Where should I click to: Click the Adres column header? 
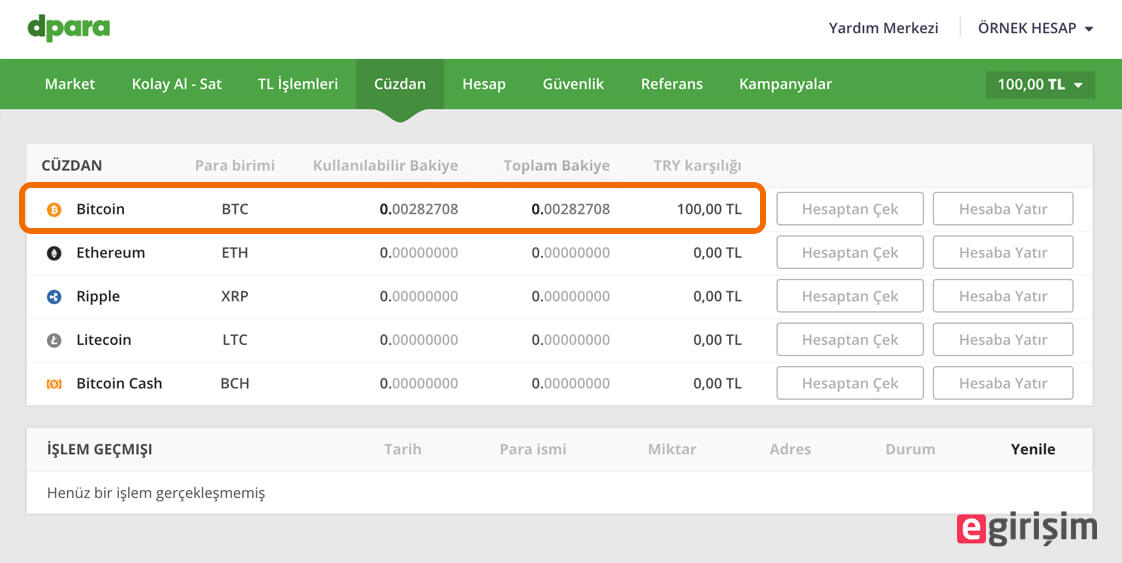tap(790, 449)
